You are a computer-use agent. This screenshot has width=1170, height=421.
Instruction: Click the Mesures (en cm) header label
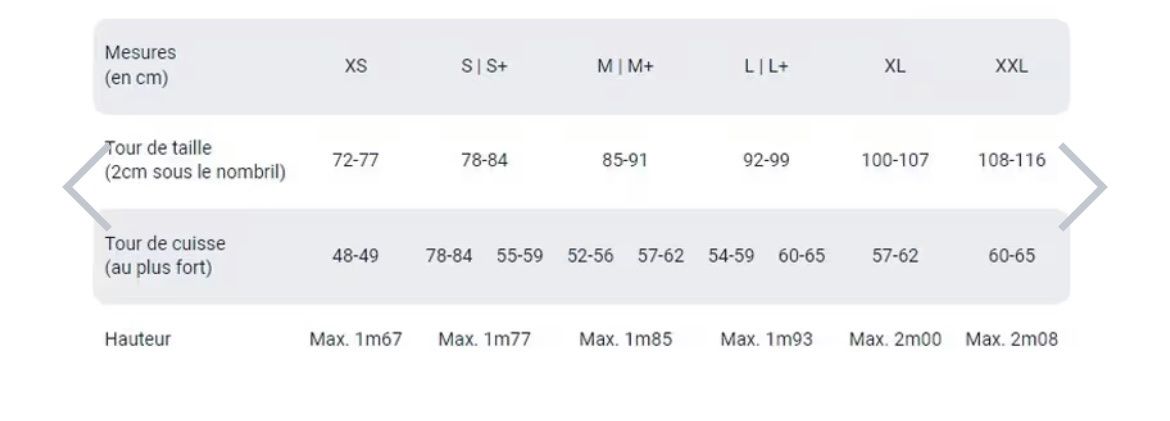140,65
